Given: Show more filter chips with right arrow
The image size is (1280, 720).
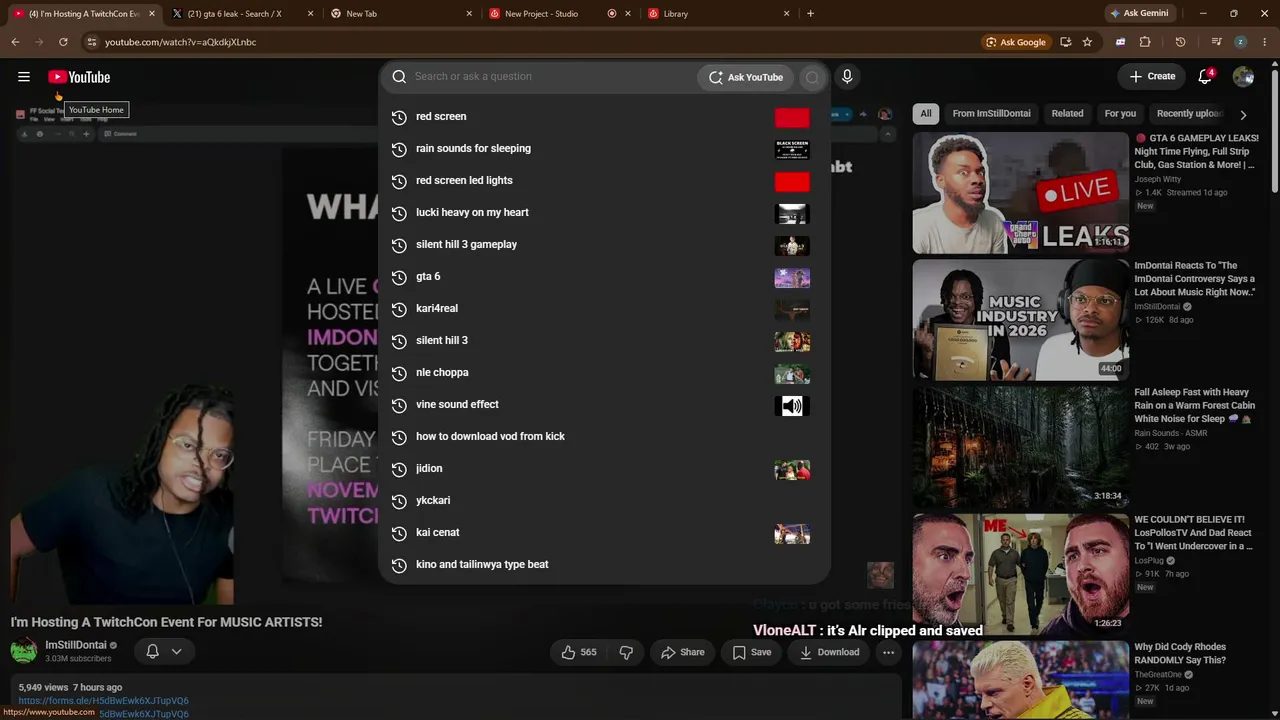Looking at the screenshot, I should pyautogui.click(x=1243, y=114).
